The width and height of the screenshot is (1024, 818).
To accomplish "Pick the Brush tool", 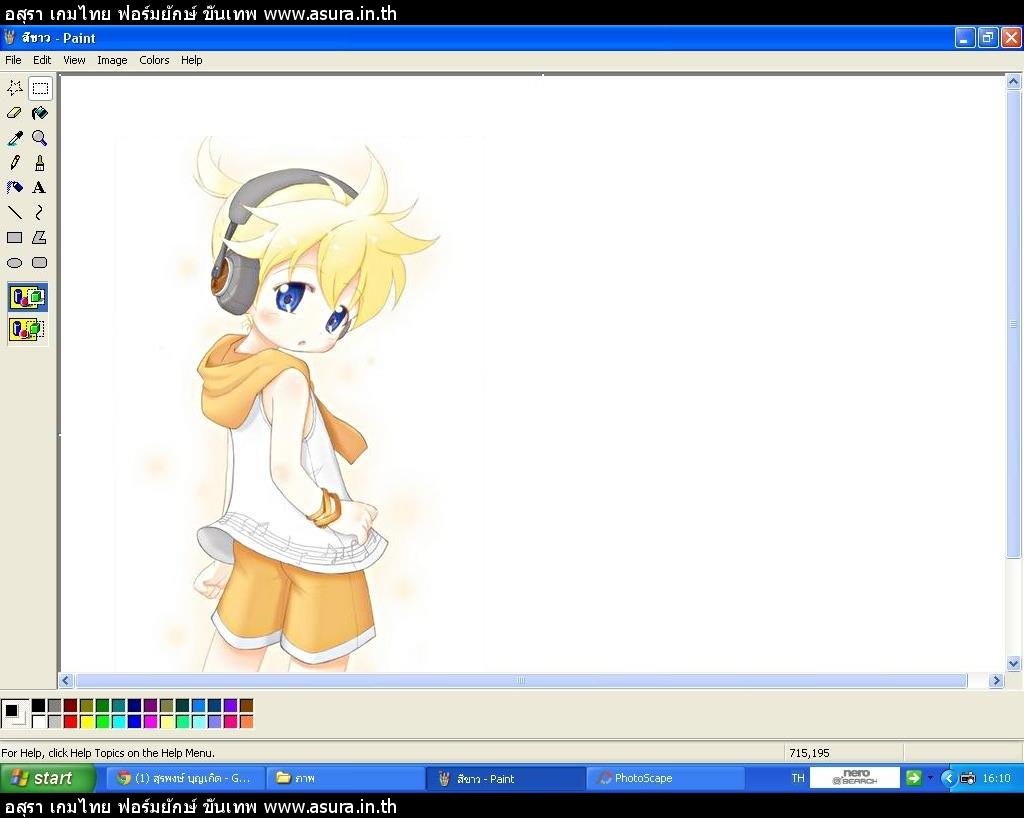I will pyautogui.click(x=40, y=163).
